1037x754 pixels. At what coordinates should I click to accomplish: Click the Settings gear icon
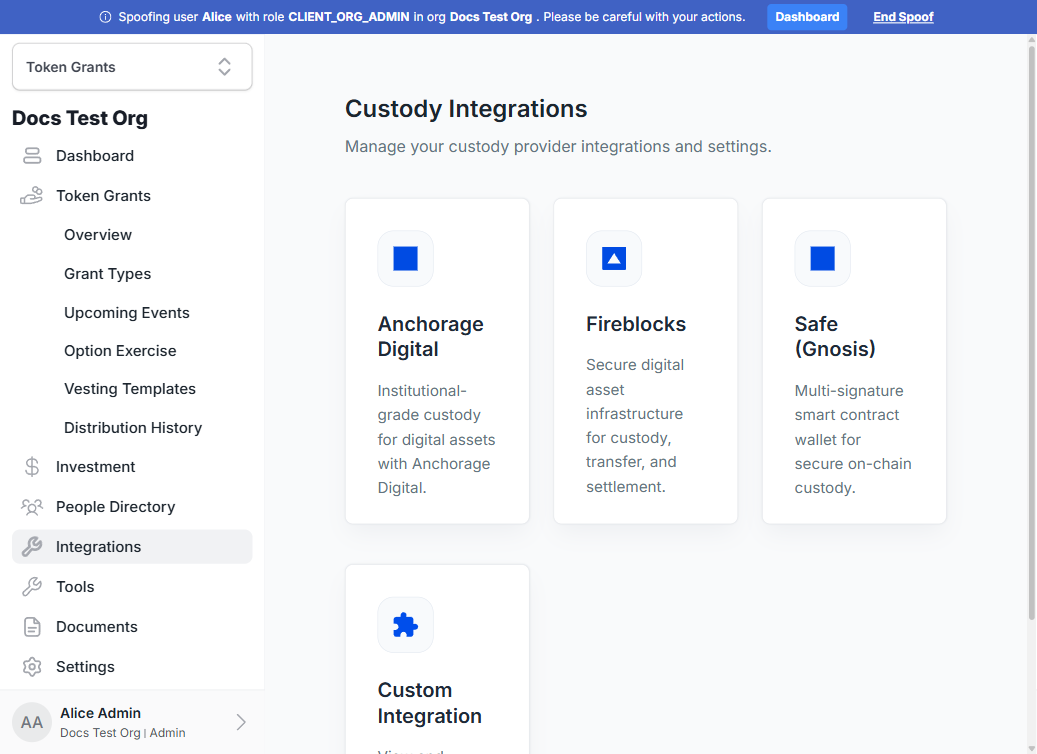tap(32, 667)
